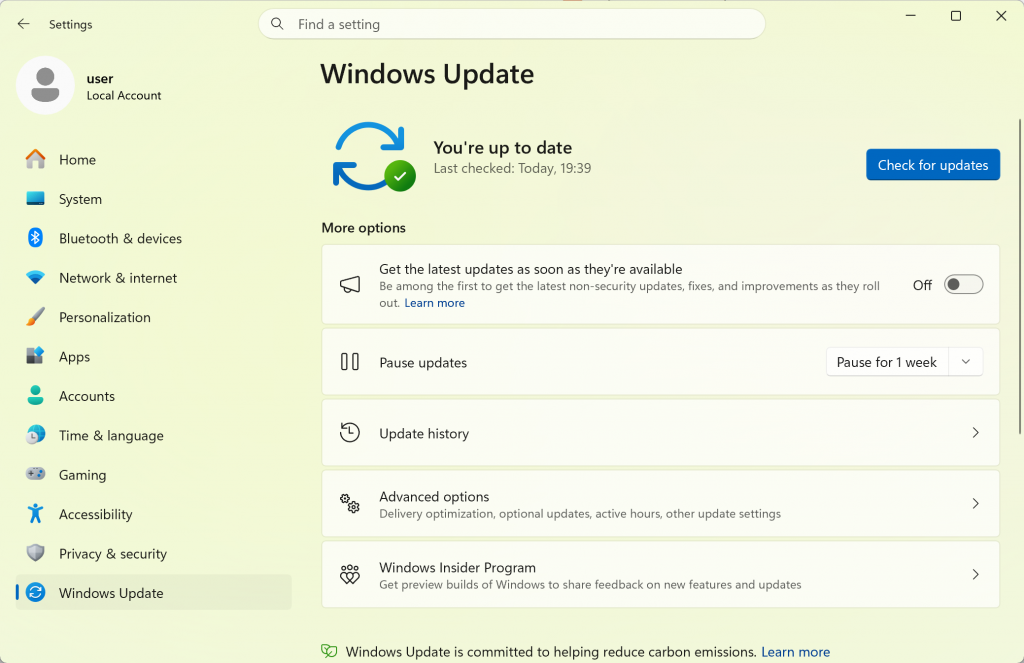Open Accessibility settings

tap(153, 513)
